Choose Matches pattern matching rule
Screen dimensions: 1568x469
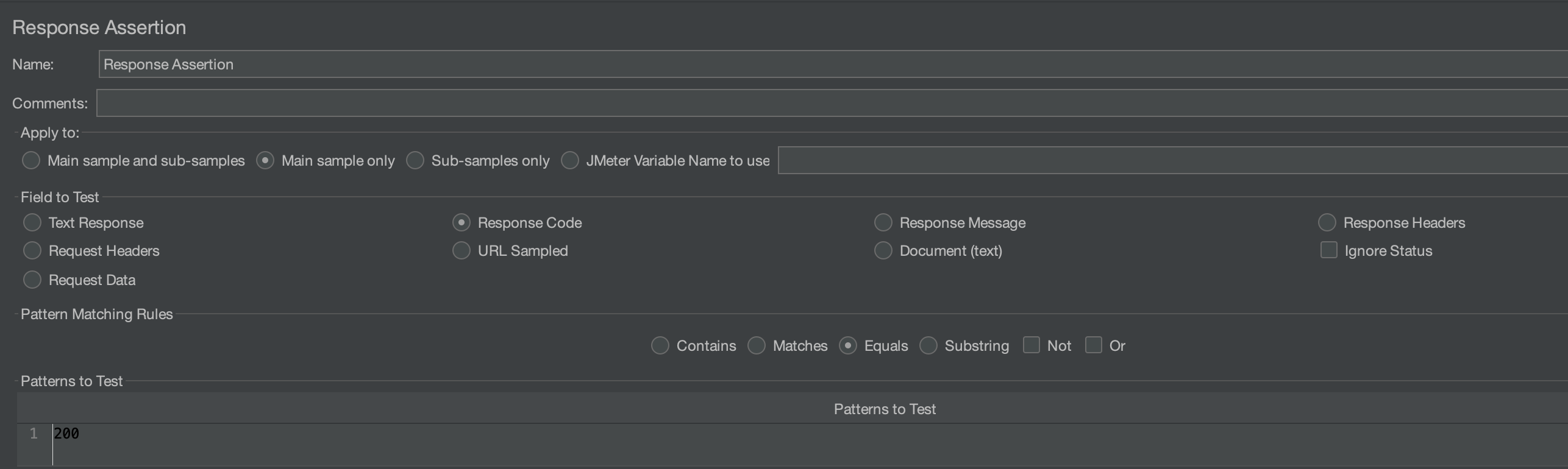point(757,346)
